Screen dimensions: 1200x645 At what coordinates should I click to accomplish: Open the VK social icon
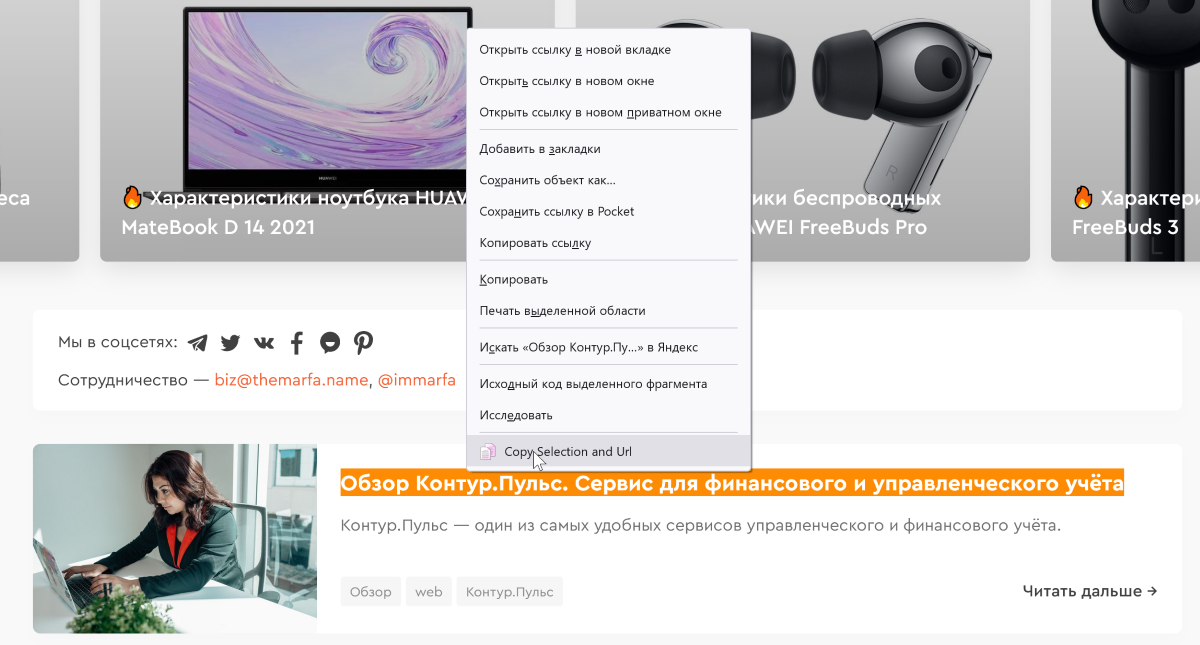[264, 343]
